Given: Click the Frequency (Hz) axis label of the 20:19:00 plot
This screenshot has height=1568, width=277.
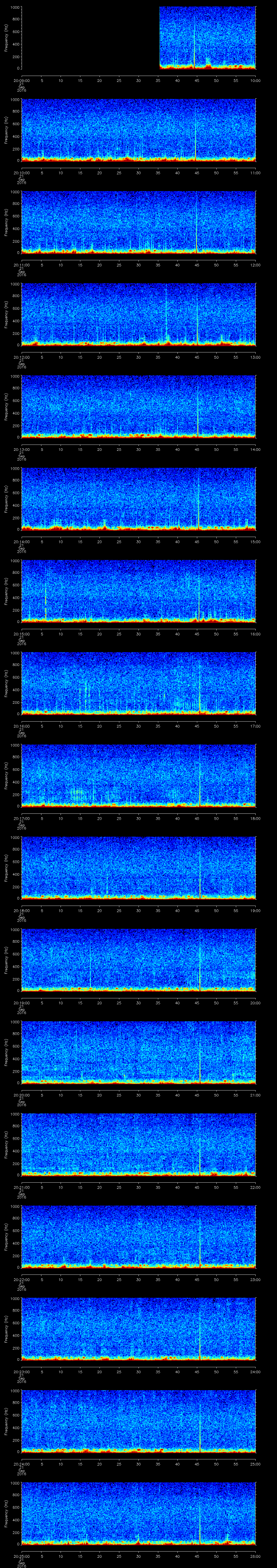Looking at the screenshot, I should pyautogui.click(x=6, y=960).
